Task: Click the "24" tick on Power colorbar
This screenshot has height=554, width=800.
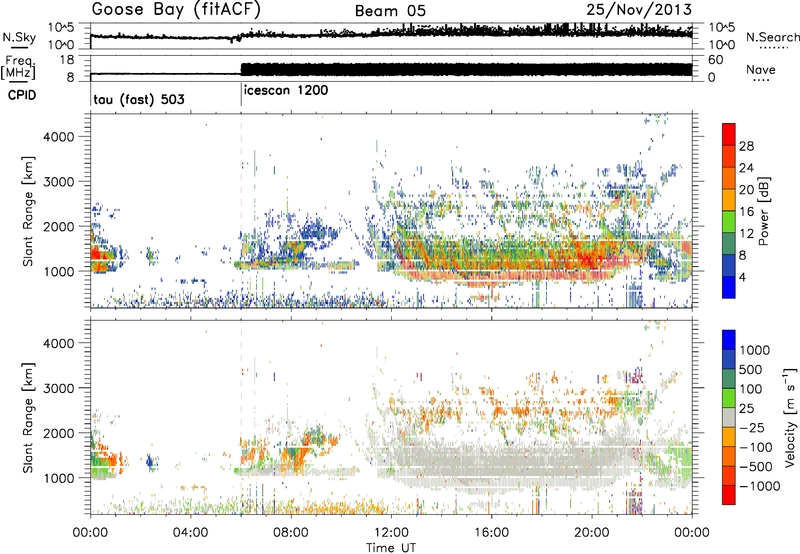Action: click(746, 168)
